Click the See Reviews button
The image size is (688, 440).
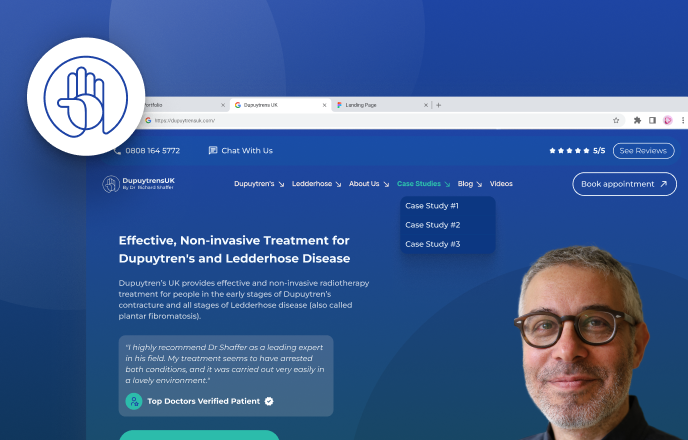pos(643,150)
